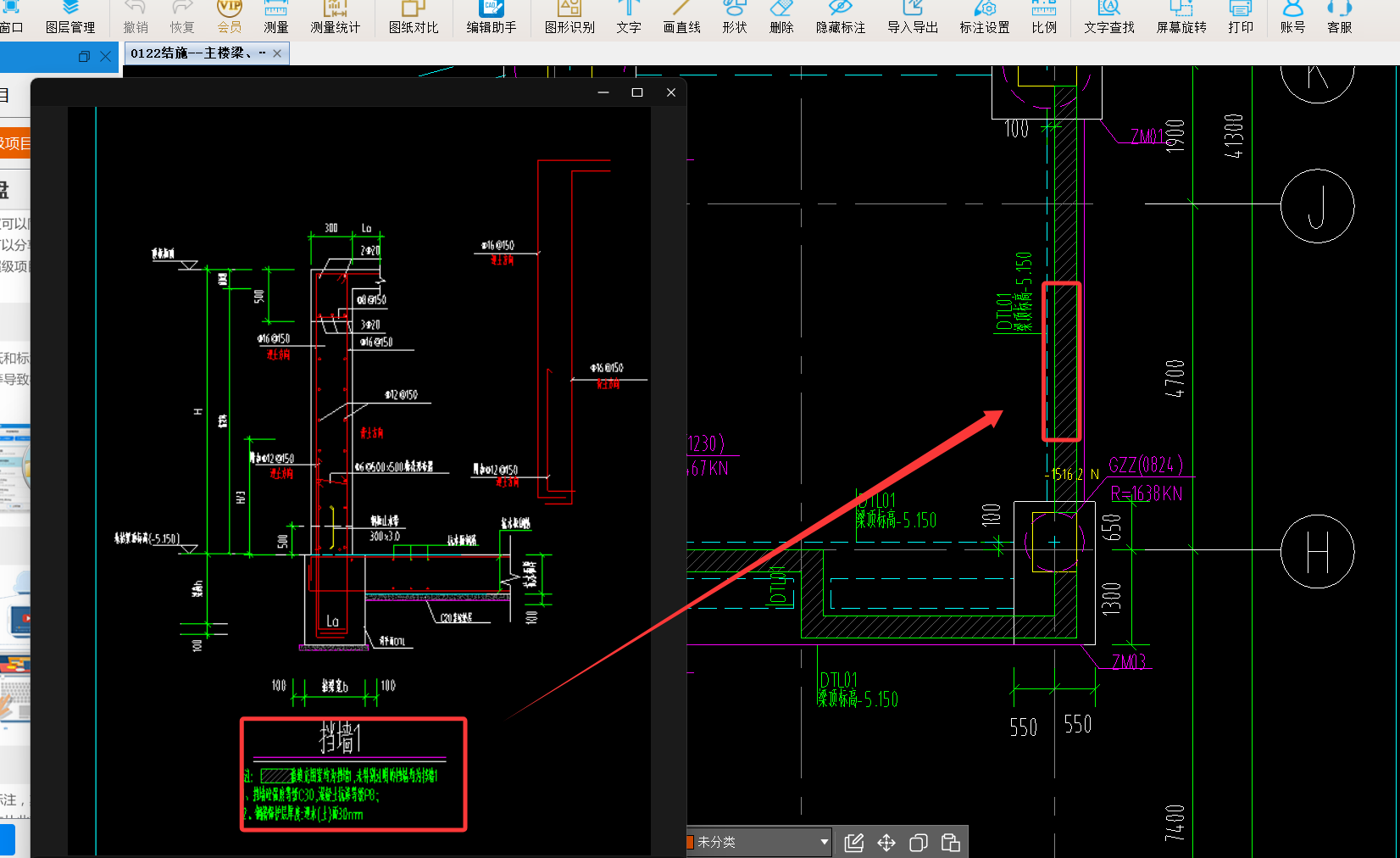Click the GZZ(0824) column label

click(1145, 465)
